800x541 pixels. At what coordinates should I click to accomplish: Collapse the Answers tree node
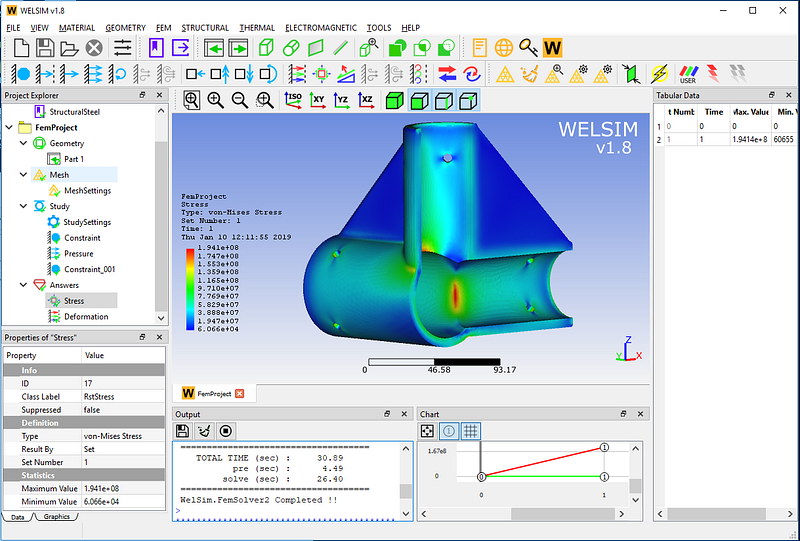23,285
